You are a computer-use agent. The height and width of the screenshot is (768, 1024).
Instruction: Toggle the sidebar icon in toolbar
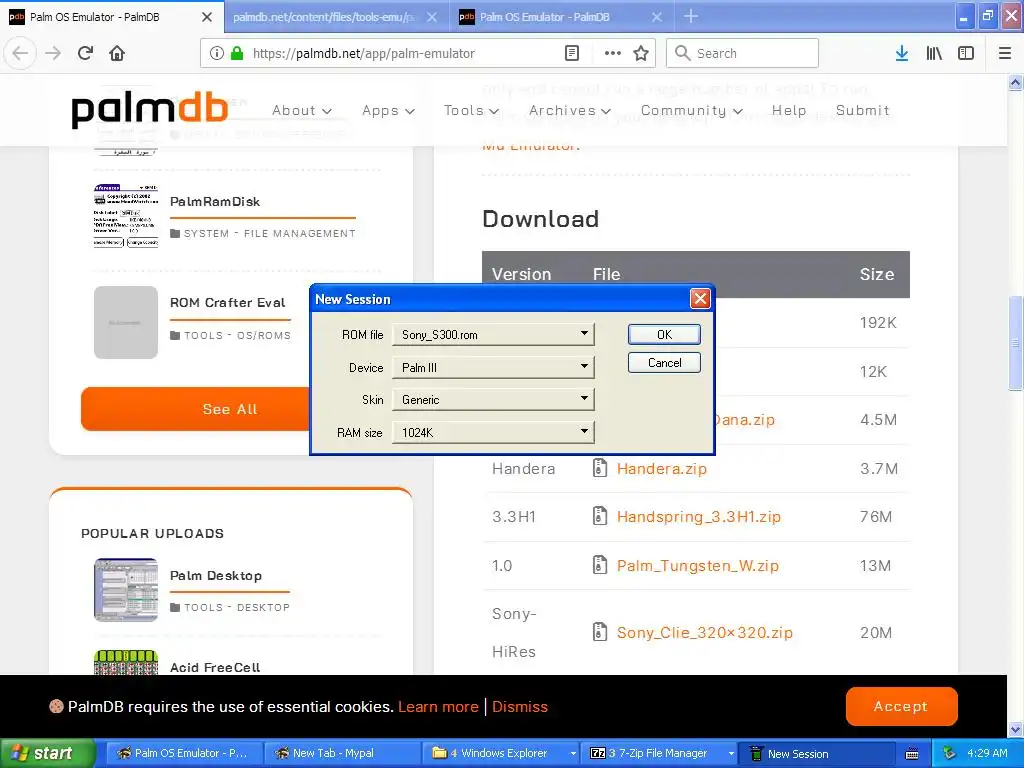tap(966, 53)
